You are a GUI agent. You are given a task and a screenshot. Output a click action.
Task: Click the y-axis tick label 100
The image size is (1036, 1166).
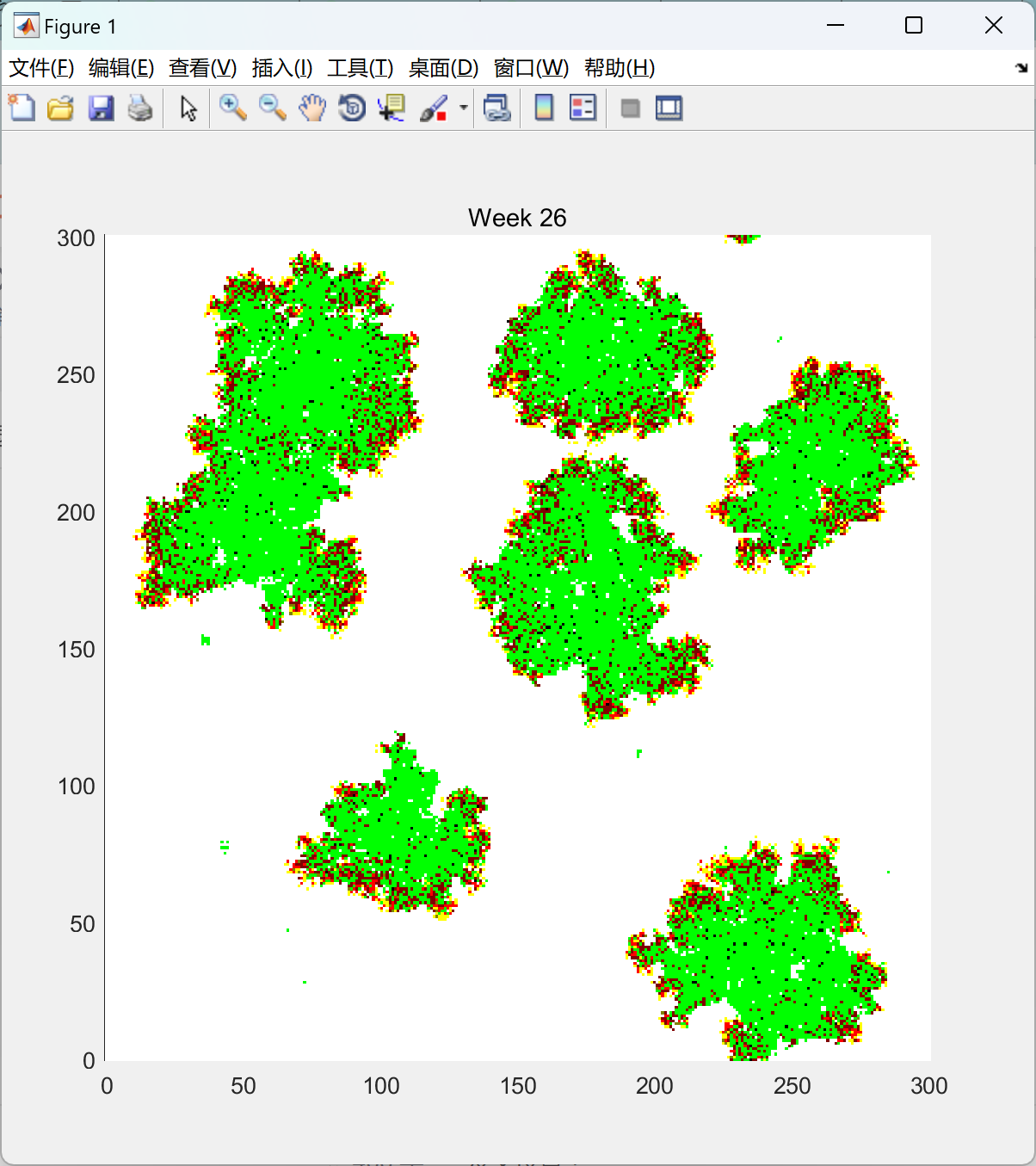click(x=76, y=787)
